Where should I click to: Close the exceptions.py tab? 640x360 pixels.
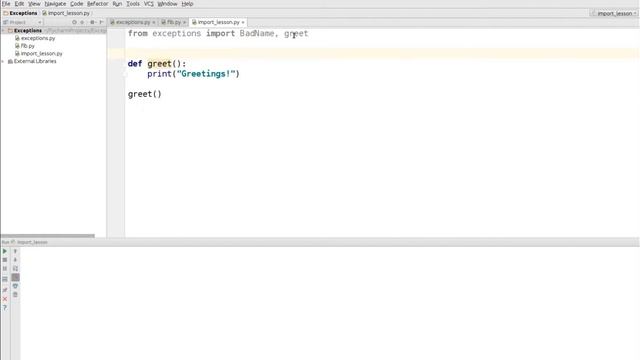154,22
